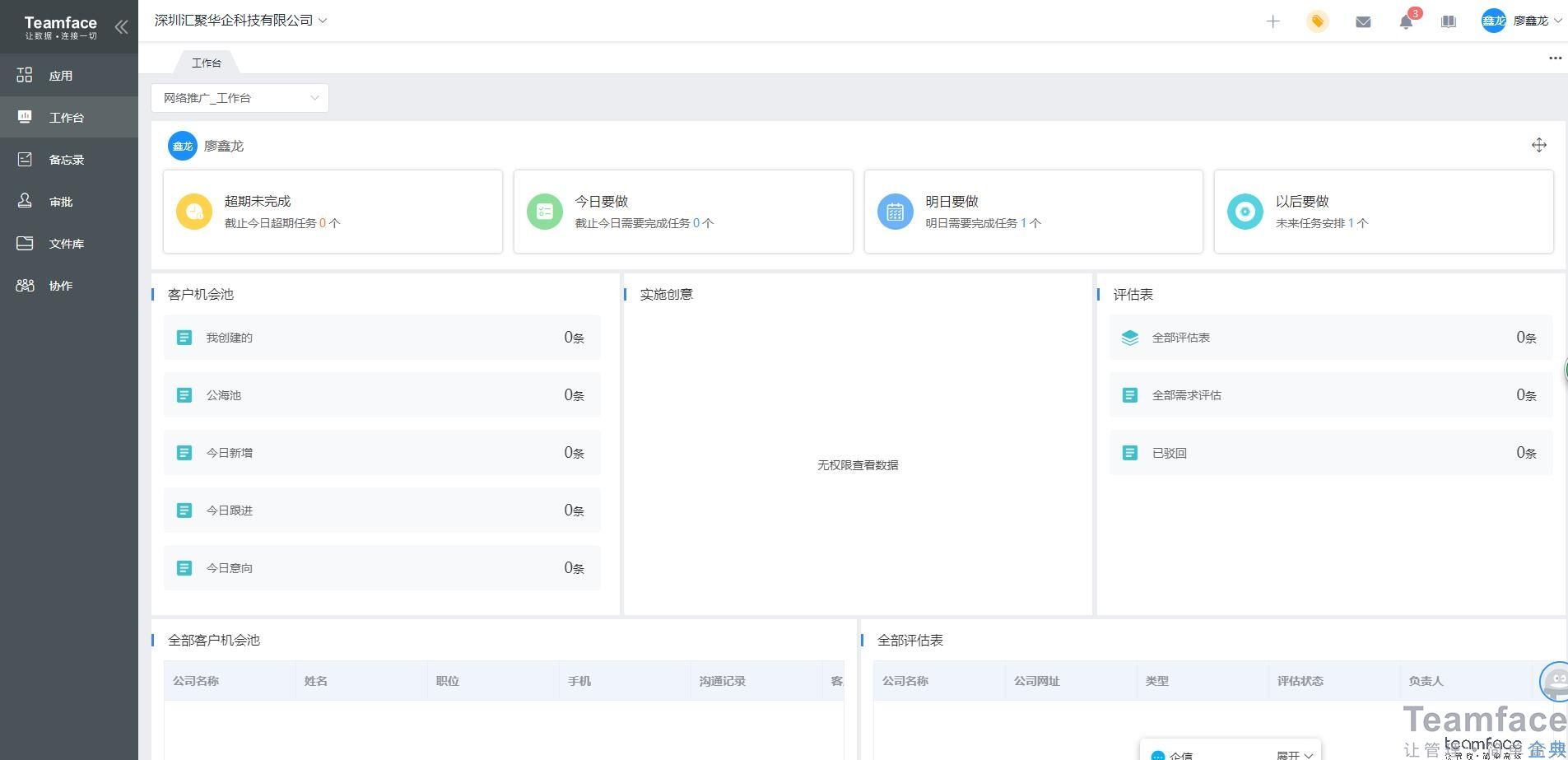Open the mail envelope icon
The image size is (1568, 760).
tap(1362, 21)
